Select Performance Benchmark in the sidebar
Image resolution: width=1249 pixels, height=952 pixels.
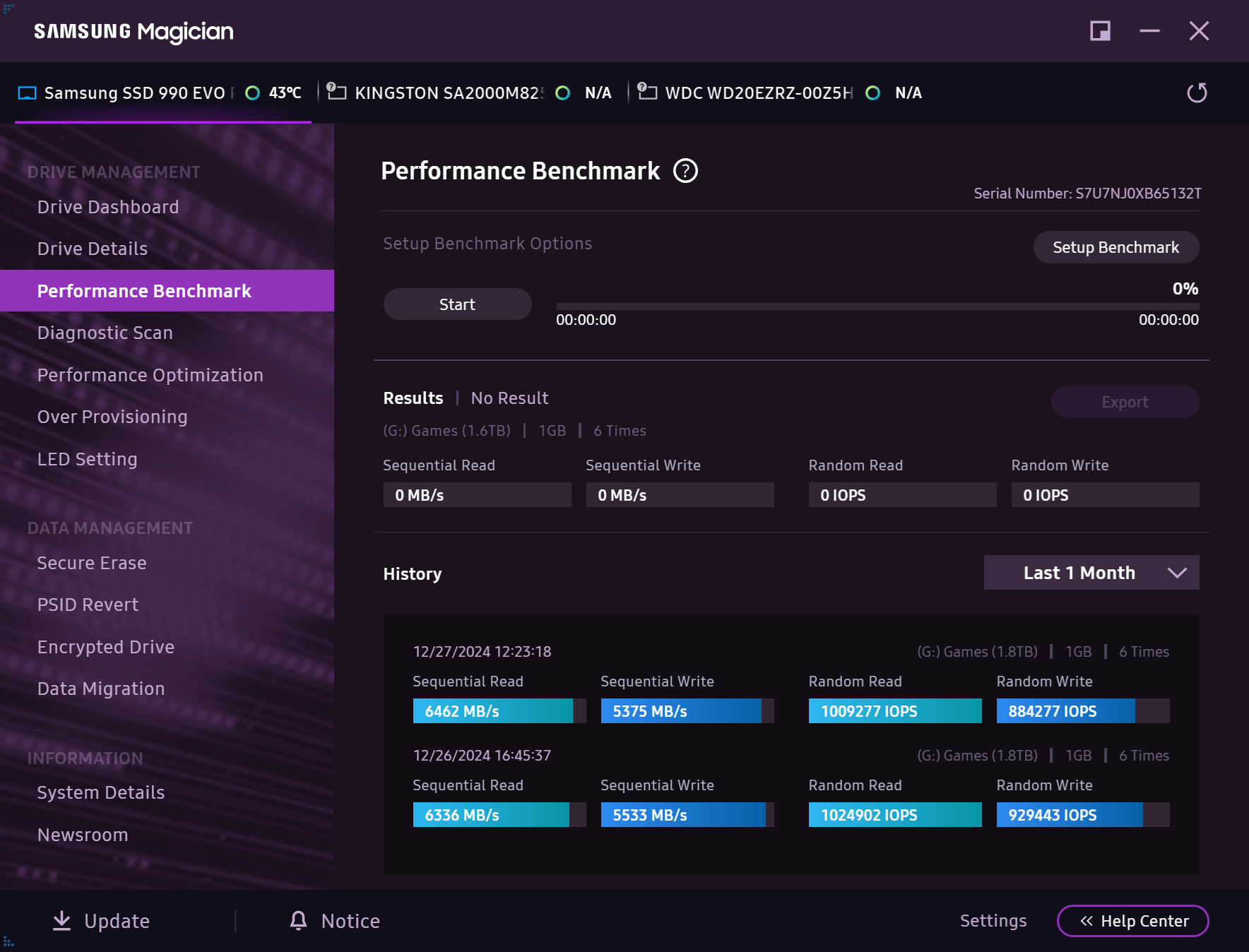(167, 291)
